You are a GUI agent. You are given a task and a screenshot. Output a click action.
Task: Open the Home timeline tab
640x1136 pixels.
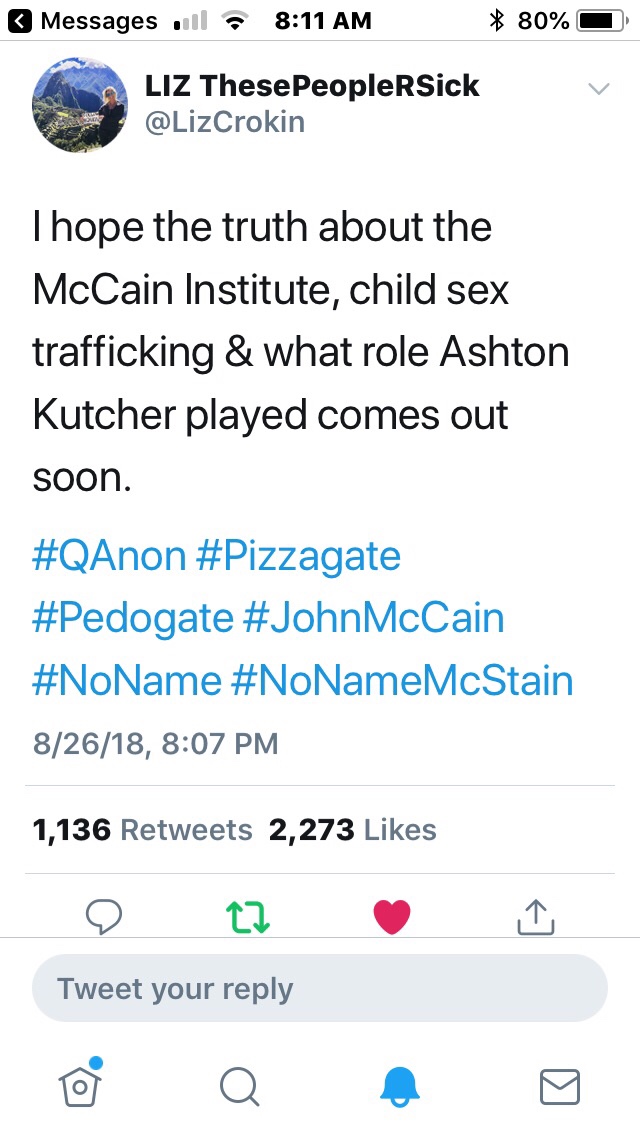tap(82, 1084)
